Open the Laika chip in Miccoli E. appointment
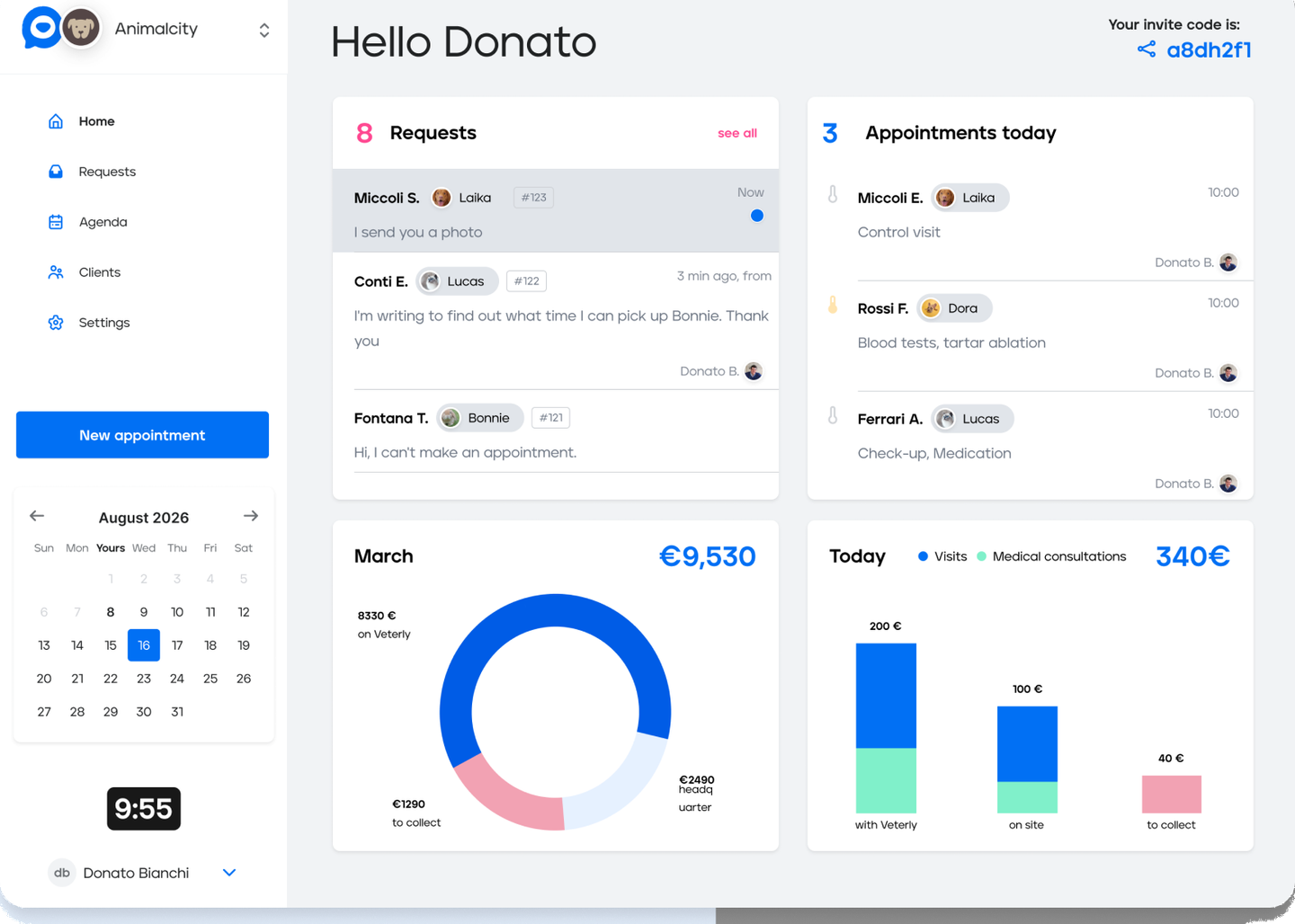Screen dimensions: 1295x924 (969, 198)
